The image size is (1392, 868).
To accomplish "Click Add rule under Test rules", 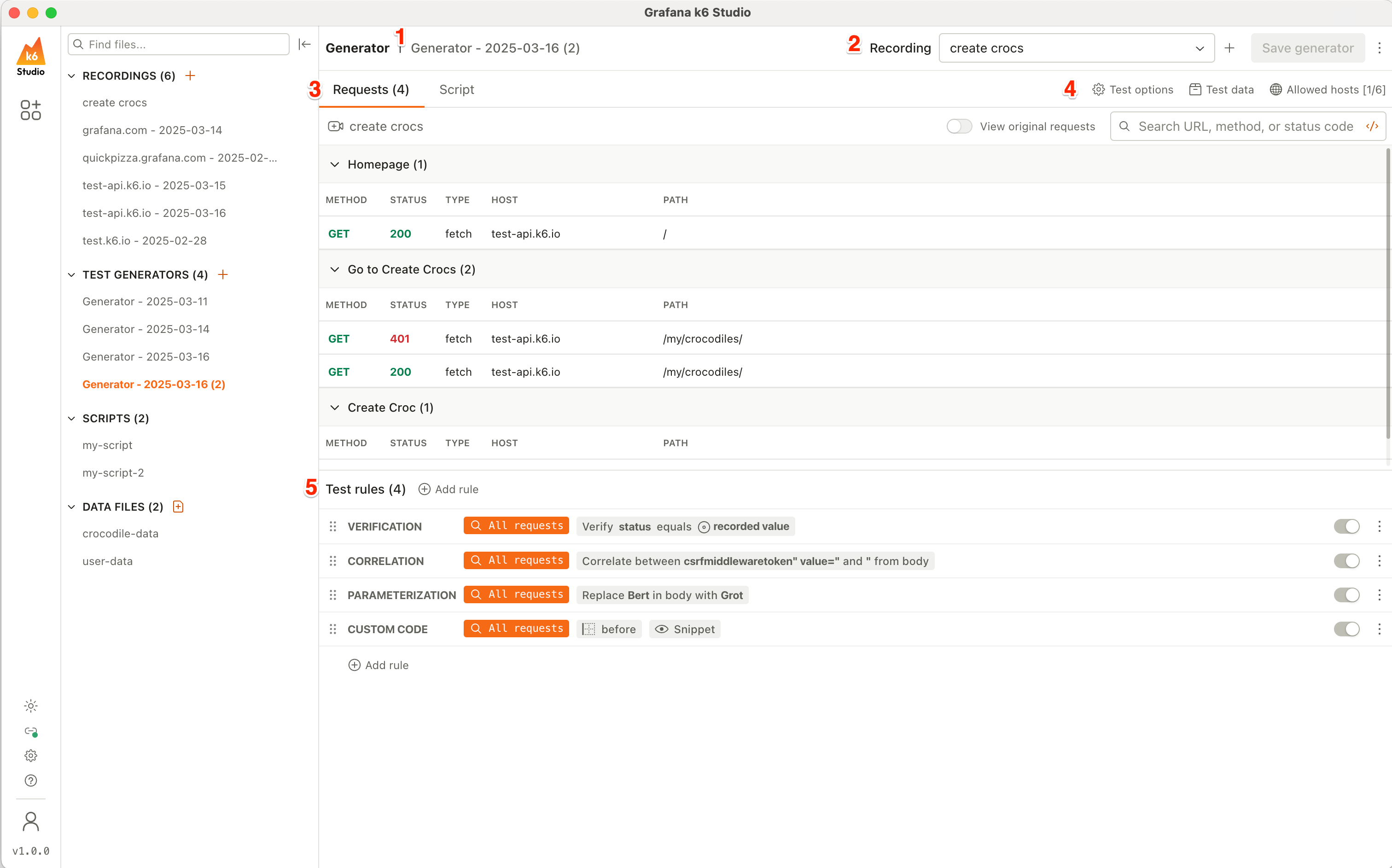I will click(x=448, y=489).
